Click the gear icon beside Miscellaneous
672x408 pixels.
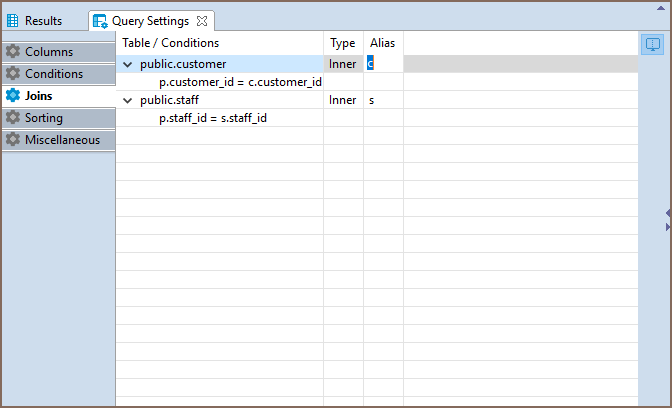(13, 140)
